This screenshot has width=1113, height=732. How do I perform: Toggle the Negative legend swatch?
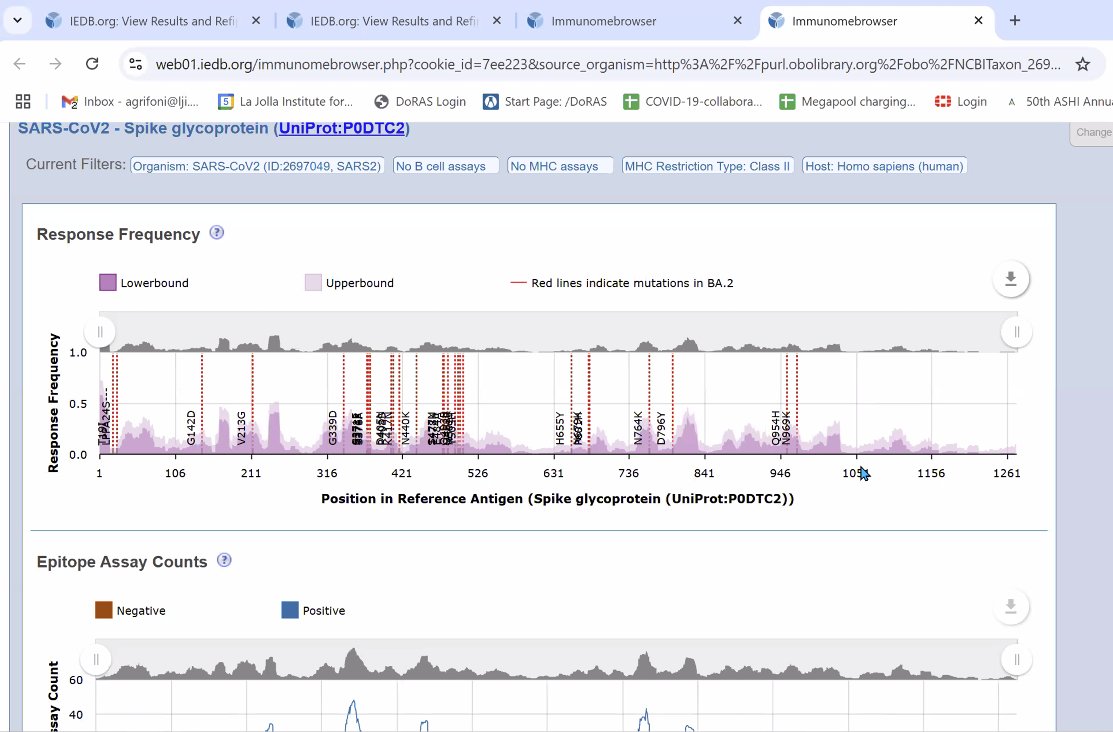tap(104, 611)
